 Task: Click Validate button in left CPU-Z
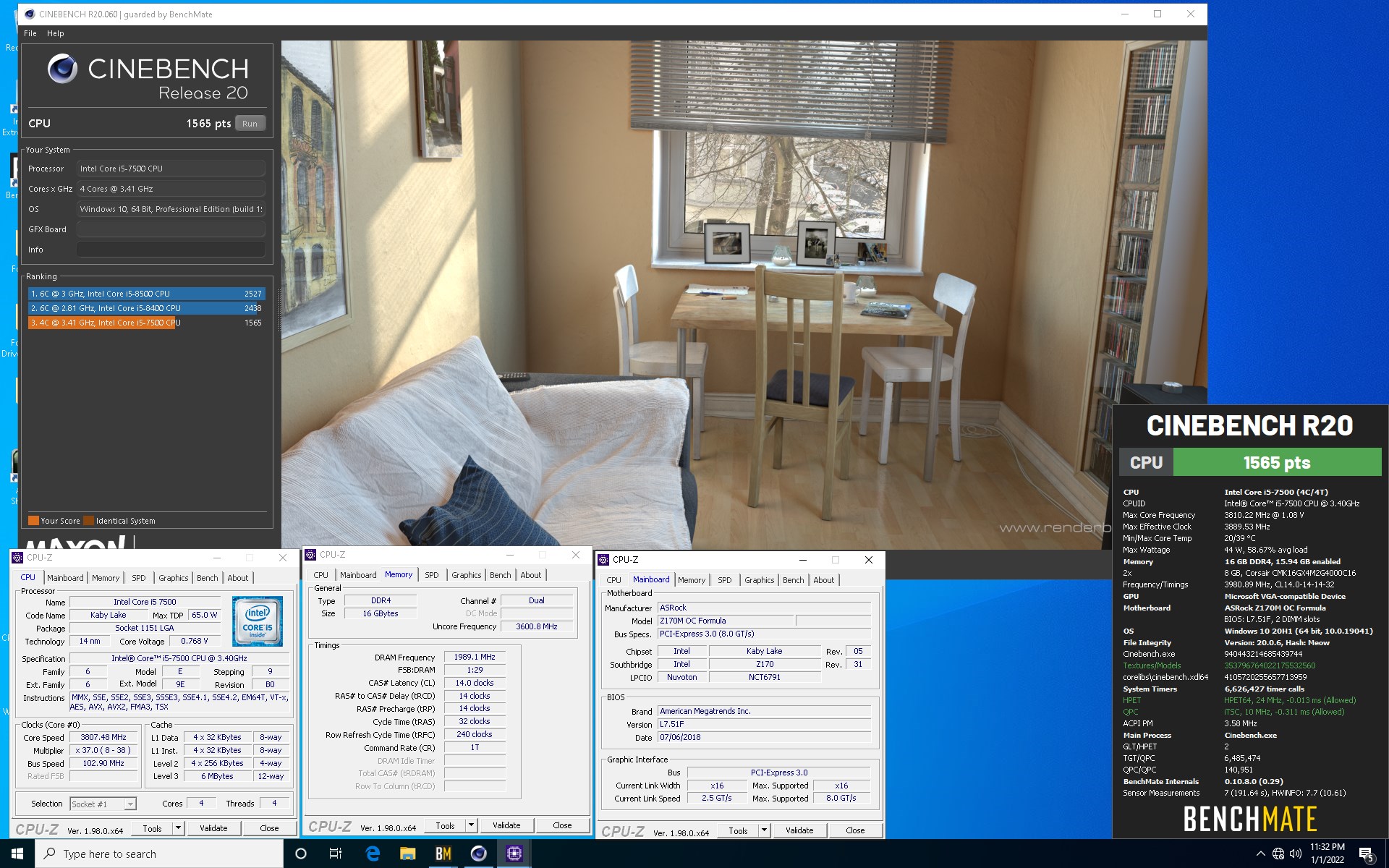tap(213, 828)
